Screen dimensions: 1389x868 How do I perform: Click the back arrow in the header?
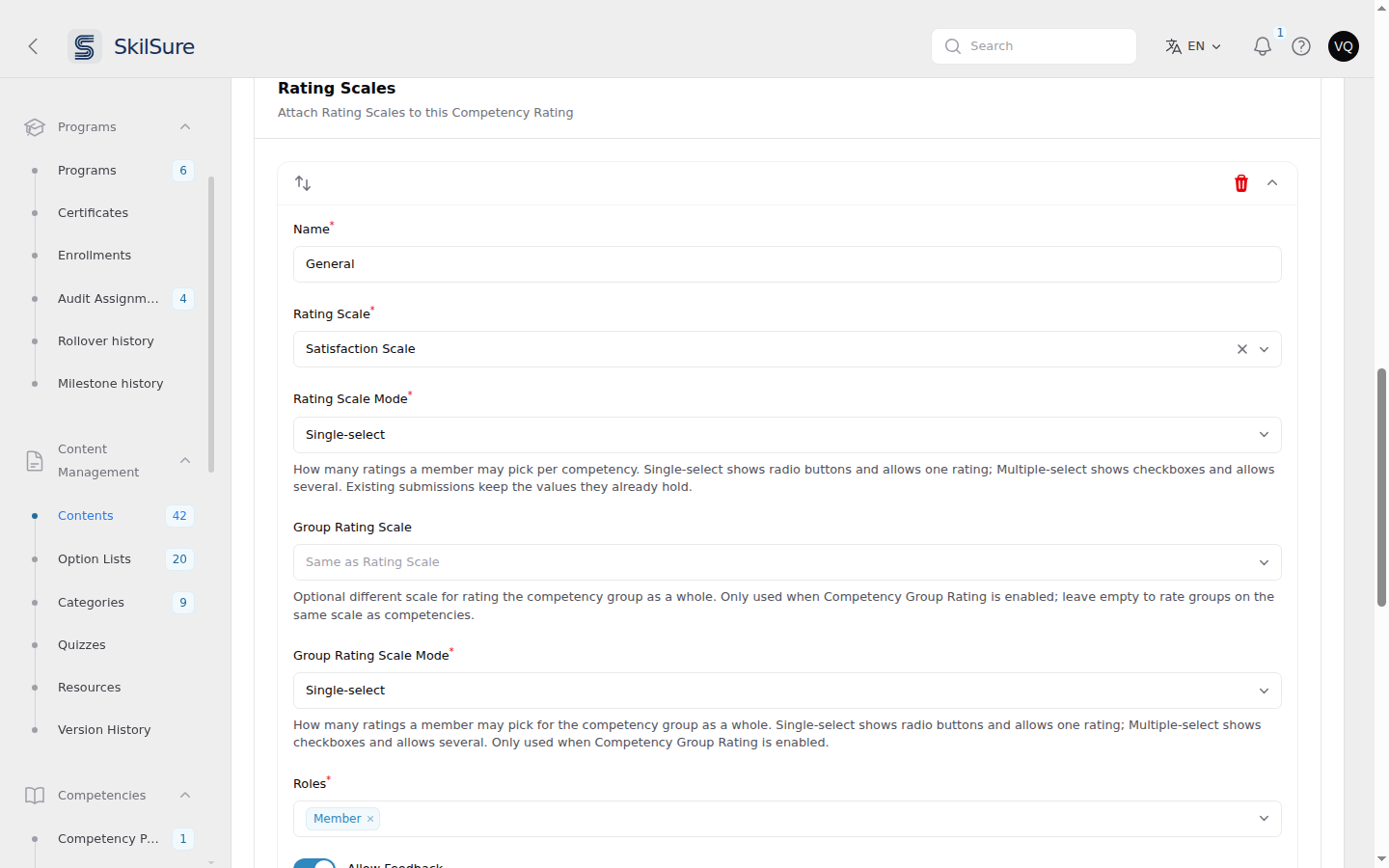click(33, 46)
